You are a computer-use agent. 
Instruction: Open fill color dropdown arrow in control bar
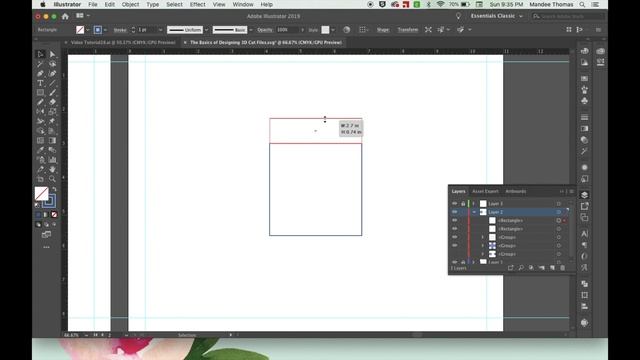[x=87, y=30]
